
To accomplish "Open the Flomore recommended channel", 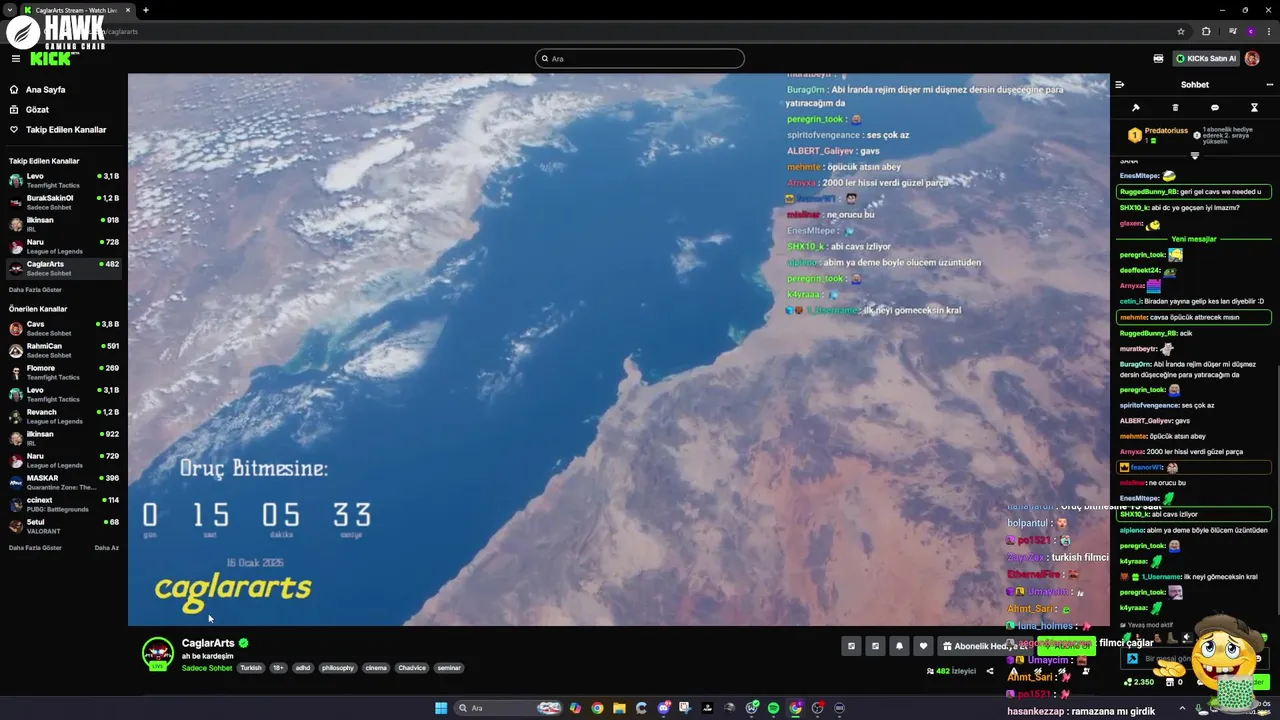I will (64, 372).
